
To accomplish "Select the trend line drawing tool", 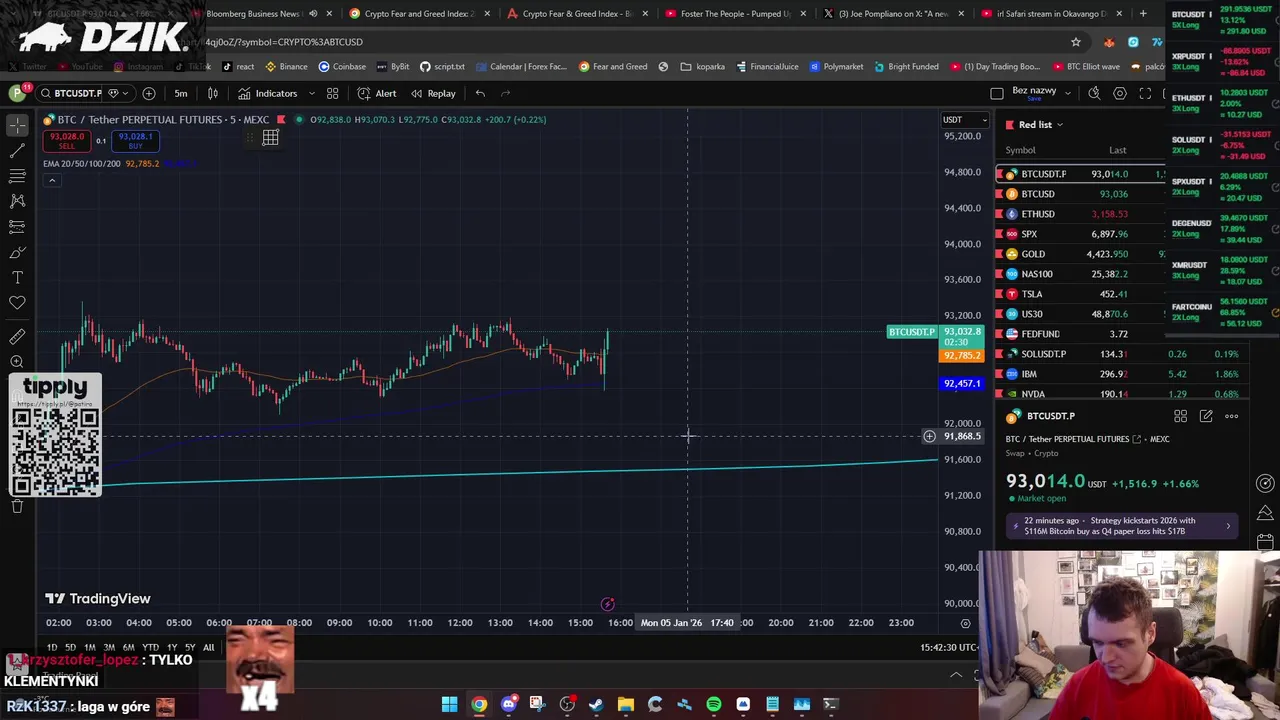I will [x=17, y=150].
